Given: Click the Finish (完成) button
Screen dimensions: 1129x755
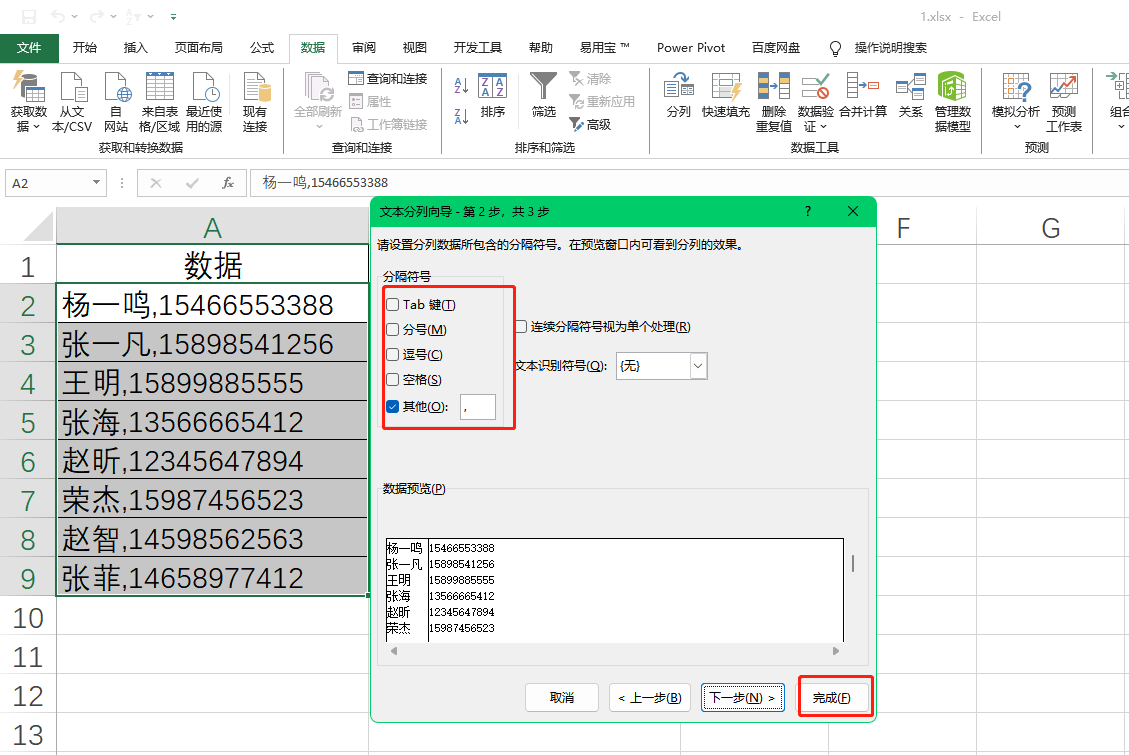Looking at the screenshot, I should tap(832, 697).
